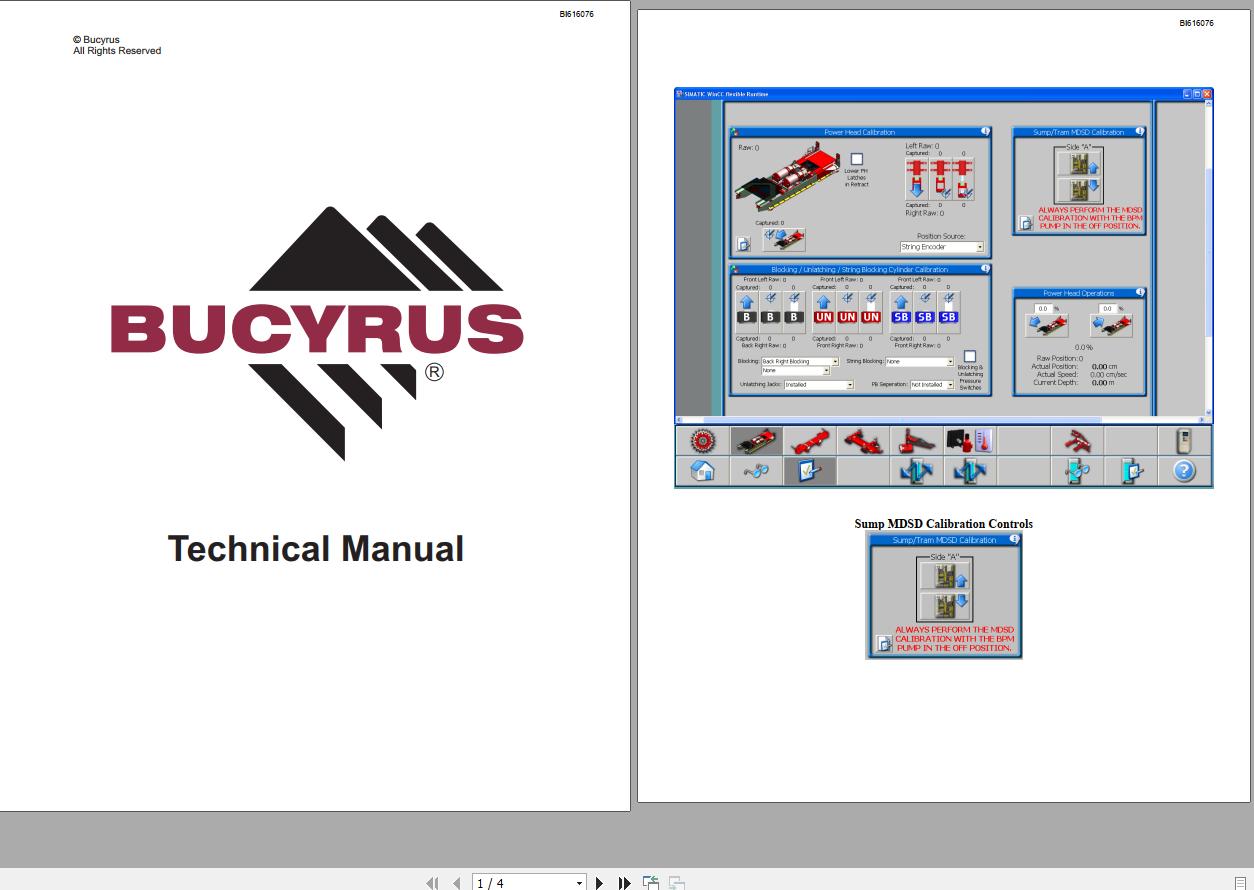Click the © Bucyrus copyright text
The height and width of the screenshot is (890, 1254).
96,40
